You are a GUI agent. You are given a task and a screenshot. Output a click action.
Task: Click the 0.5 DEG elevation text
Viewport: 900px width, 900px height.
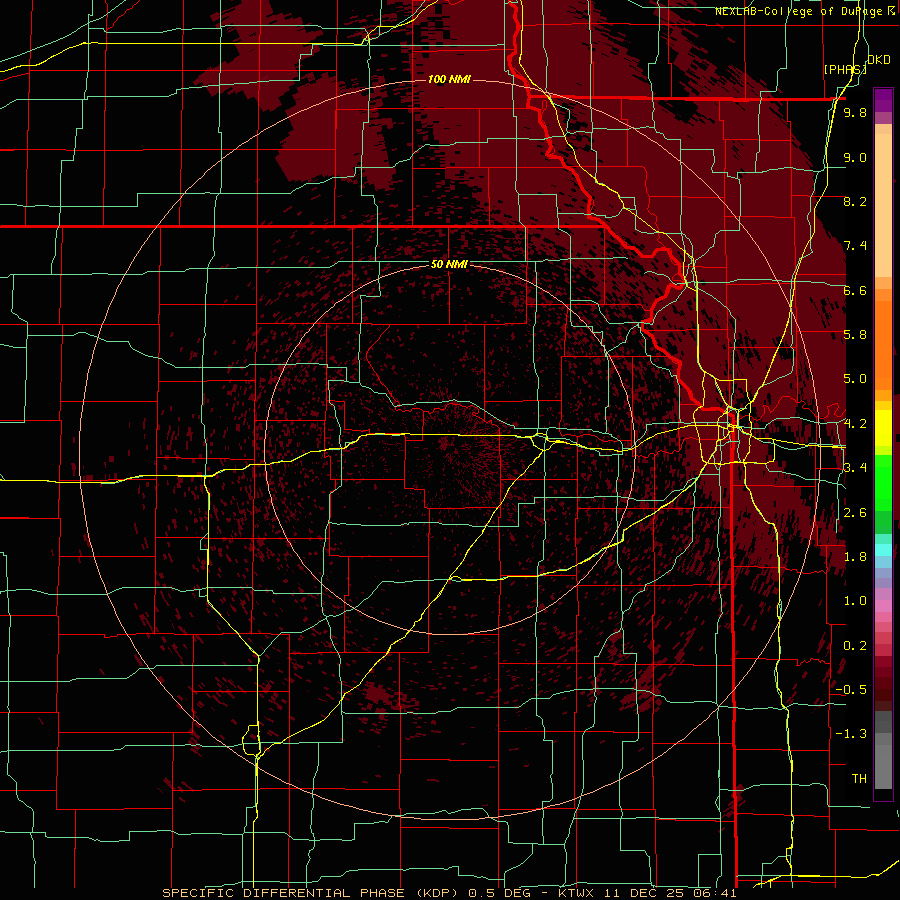499,893
